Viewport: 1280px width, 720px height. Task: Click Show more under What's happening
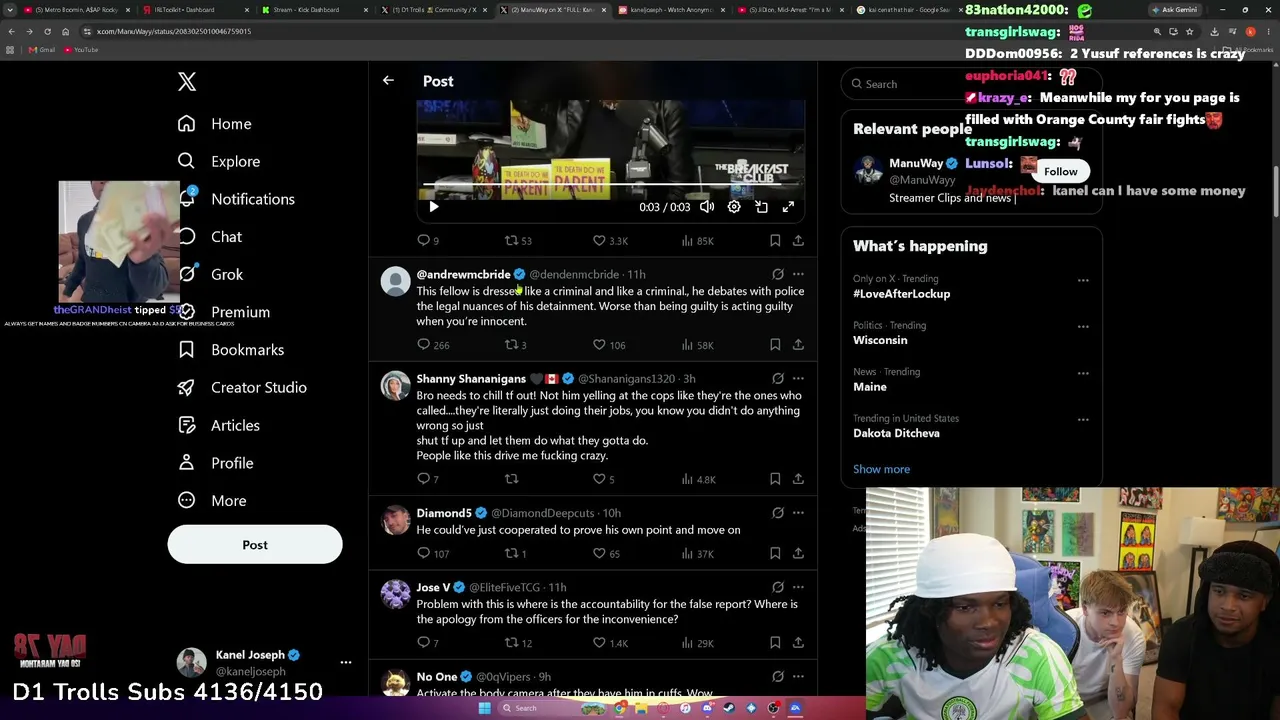point(881,469)
